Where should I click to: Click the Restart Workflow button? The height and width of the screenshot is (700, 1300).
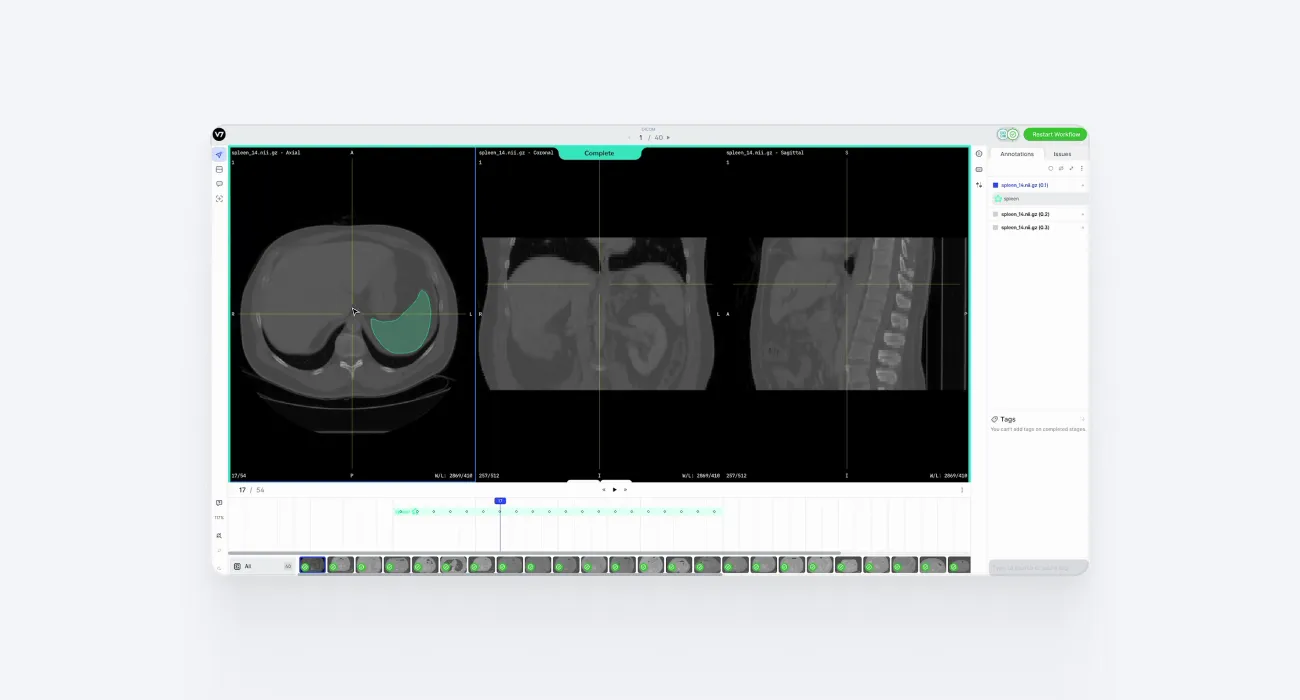tap(1056, 133)
